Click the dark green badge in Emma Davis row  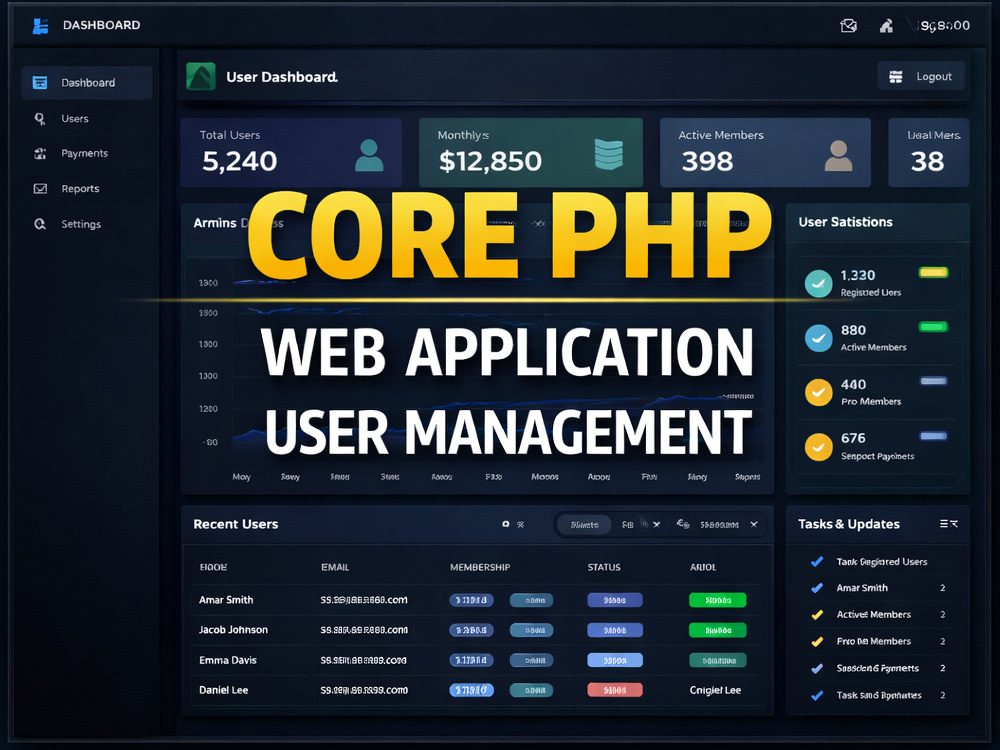717,660
